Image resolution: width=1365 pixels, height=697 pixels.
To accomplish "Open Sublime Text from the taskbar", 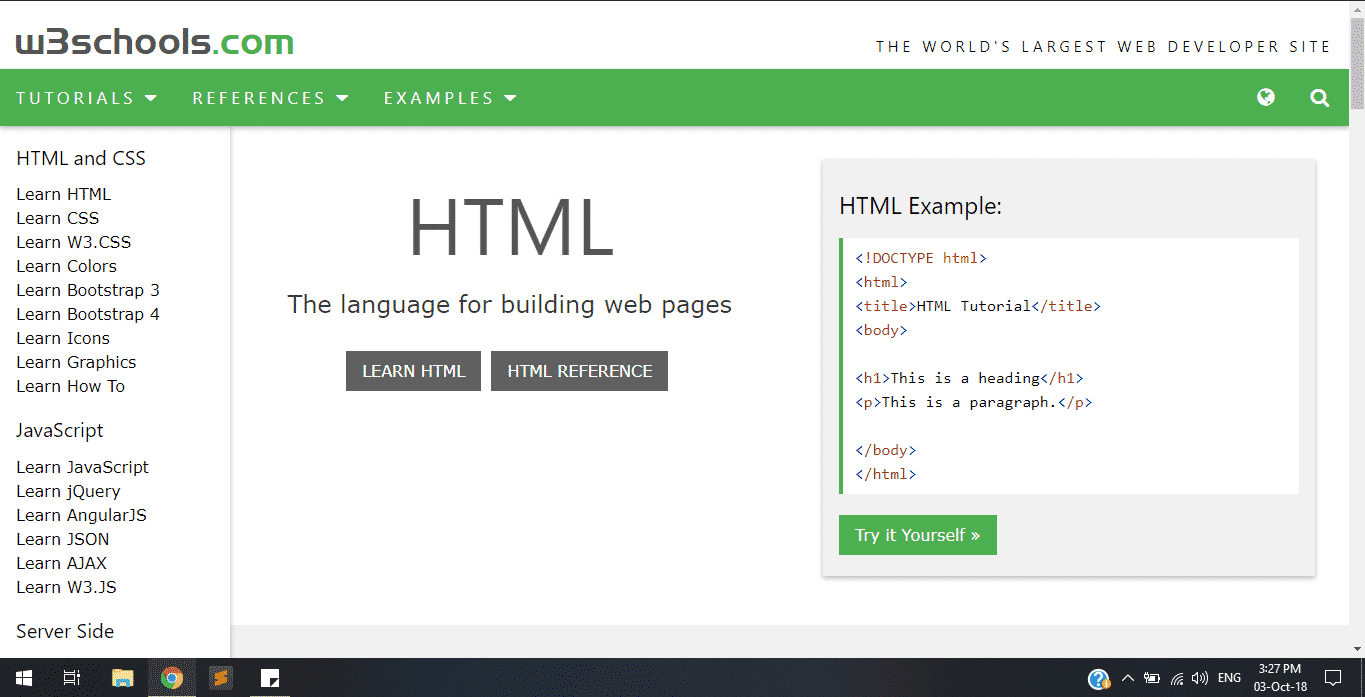I will pos(220,678).
